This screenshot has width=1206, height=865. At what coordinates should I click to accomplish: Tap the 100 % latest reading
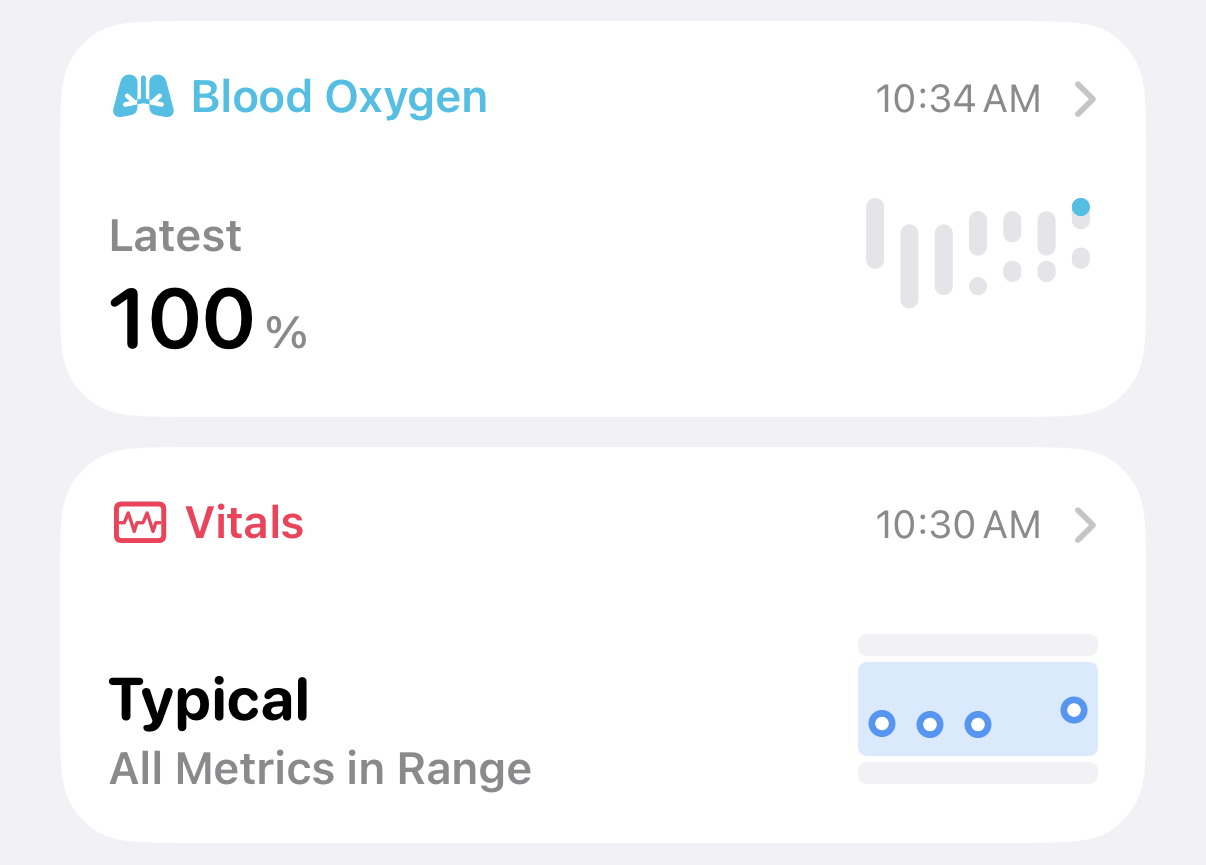point(208,320)
